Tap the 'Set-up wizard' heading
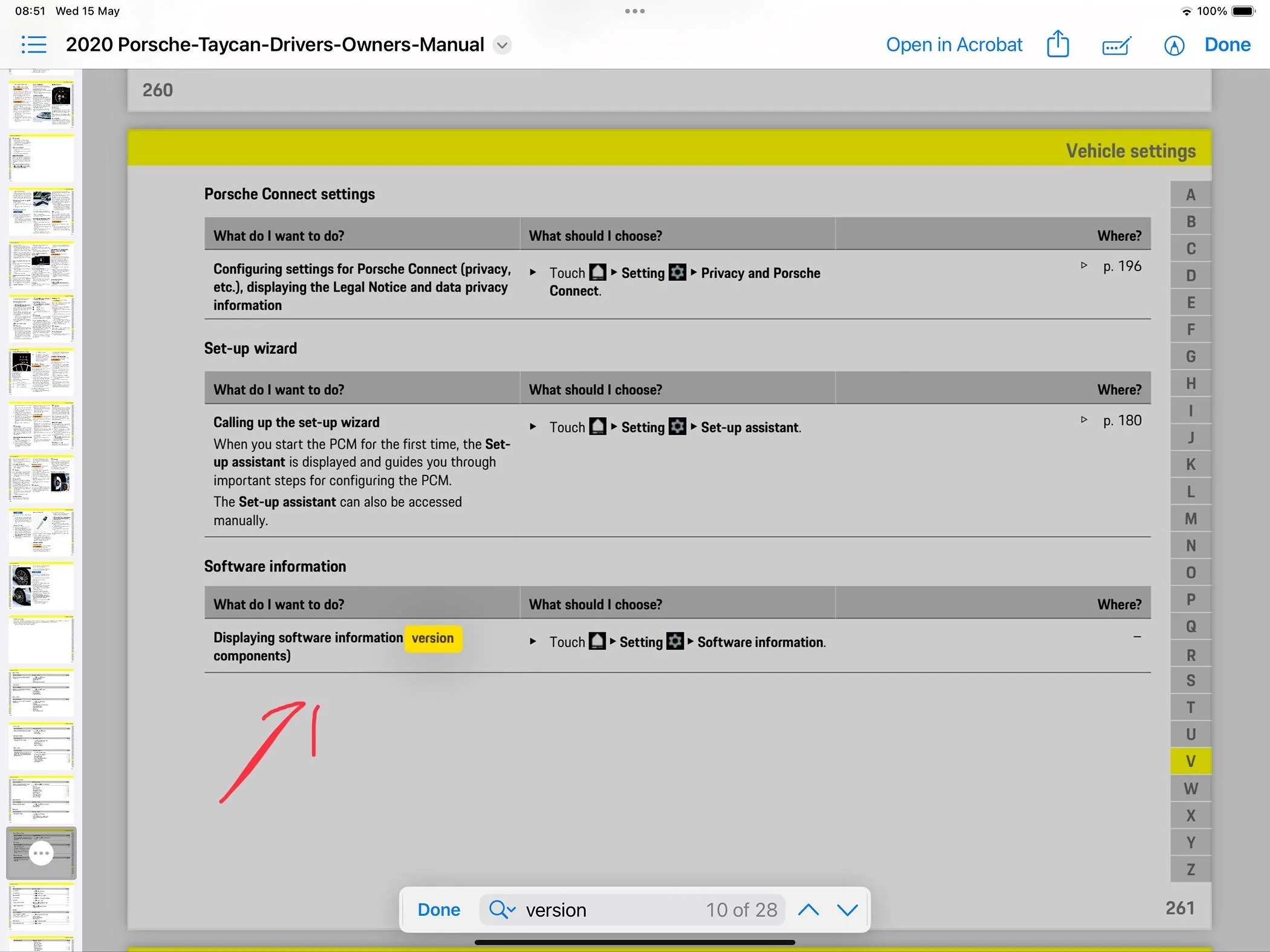Image resolution: width=1270 pixels, height=952 pixels. (250, 348)
